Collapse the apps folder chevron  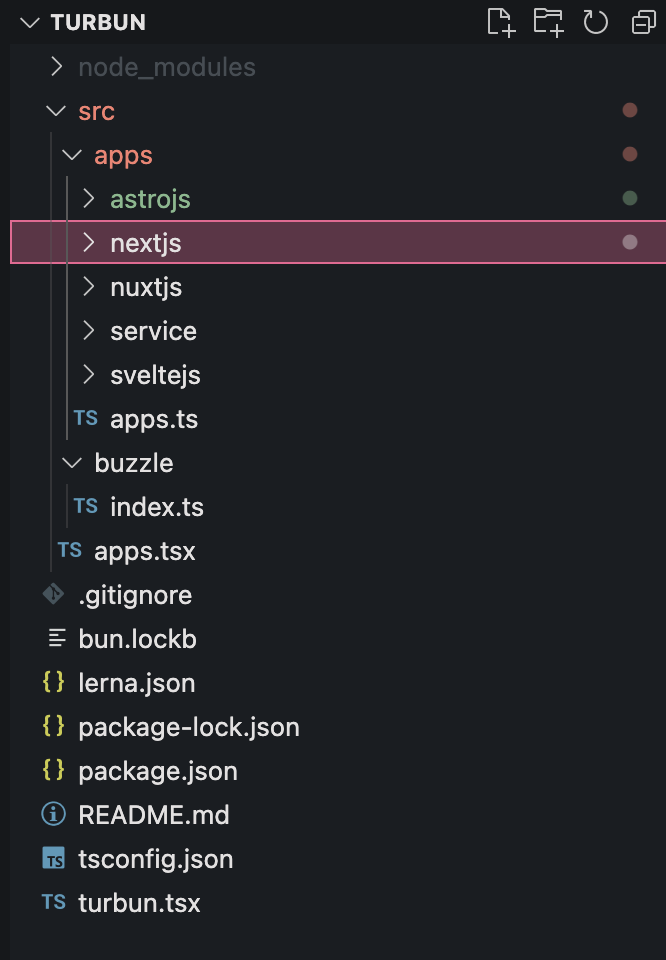click(x=72, y=156)
